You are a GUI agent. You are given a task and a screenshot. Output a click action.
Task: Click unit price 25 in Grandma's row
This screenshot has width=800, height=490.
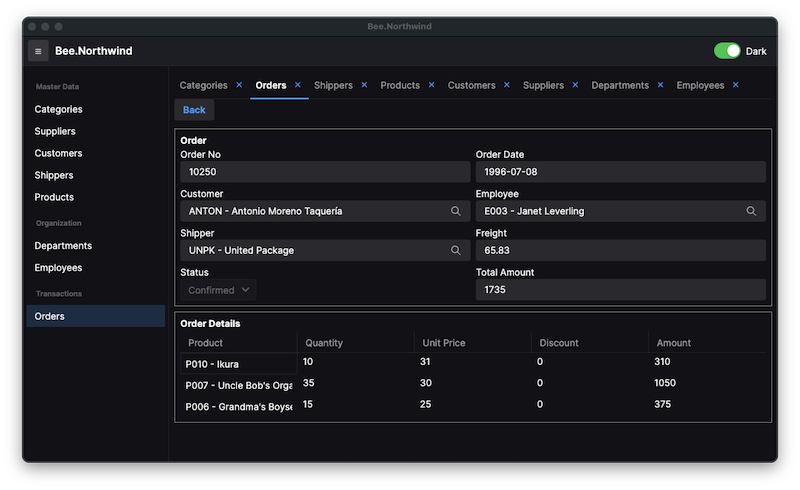point(426,404)
